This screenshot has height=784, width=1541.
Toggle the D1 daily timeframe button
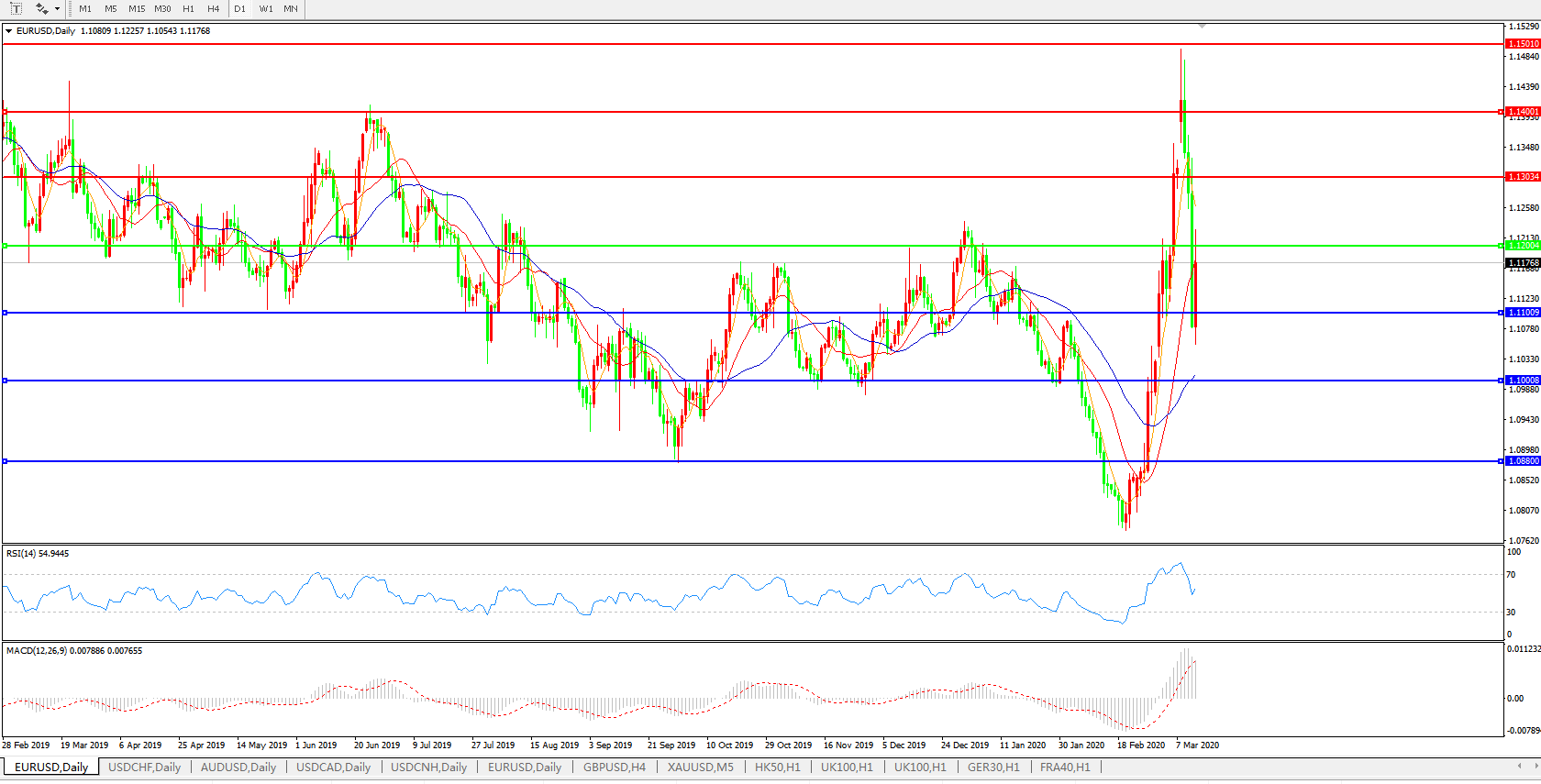click(x=239, y=9)
